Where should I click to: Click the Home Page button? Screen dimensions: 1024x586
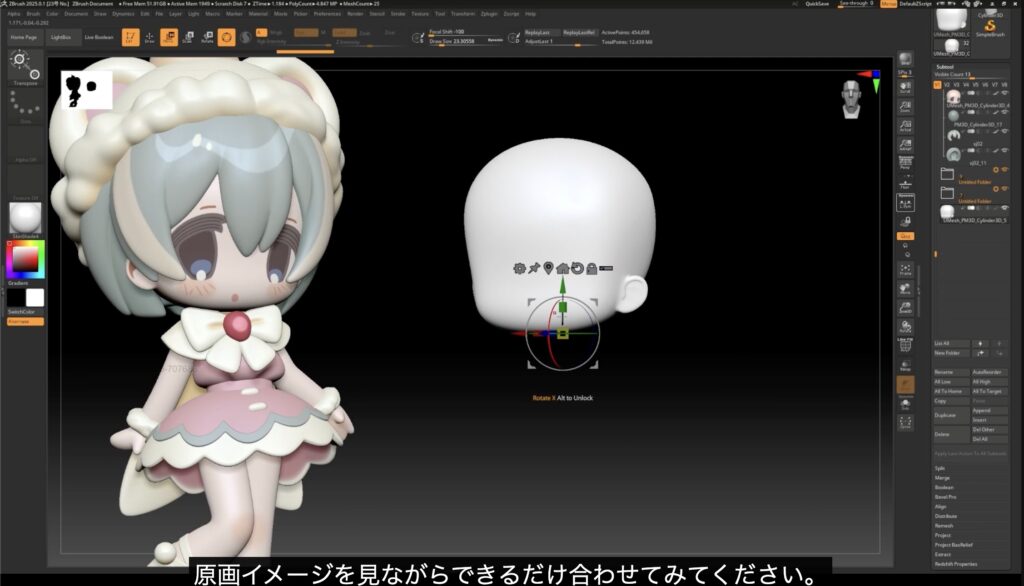coord(24,37)
